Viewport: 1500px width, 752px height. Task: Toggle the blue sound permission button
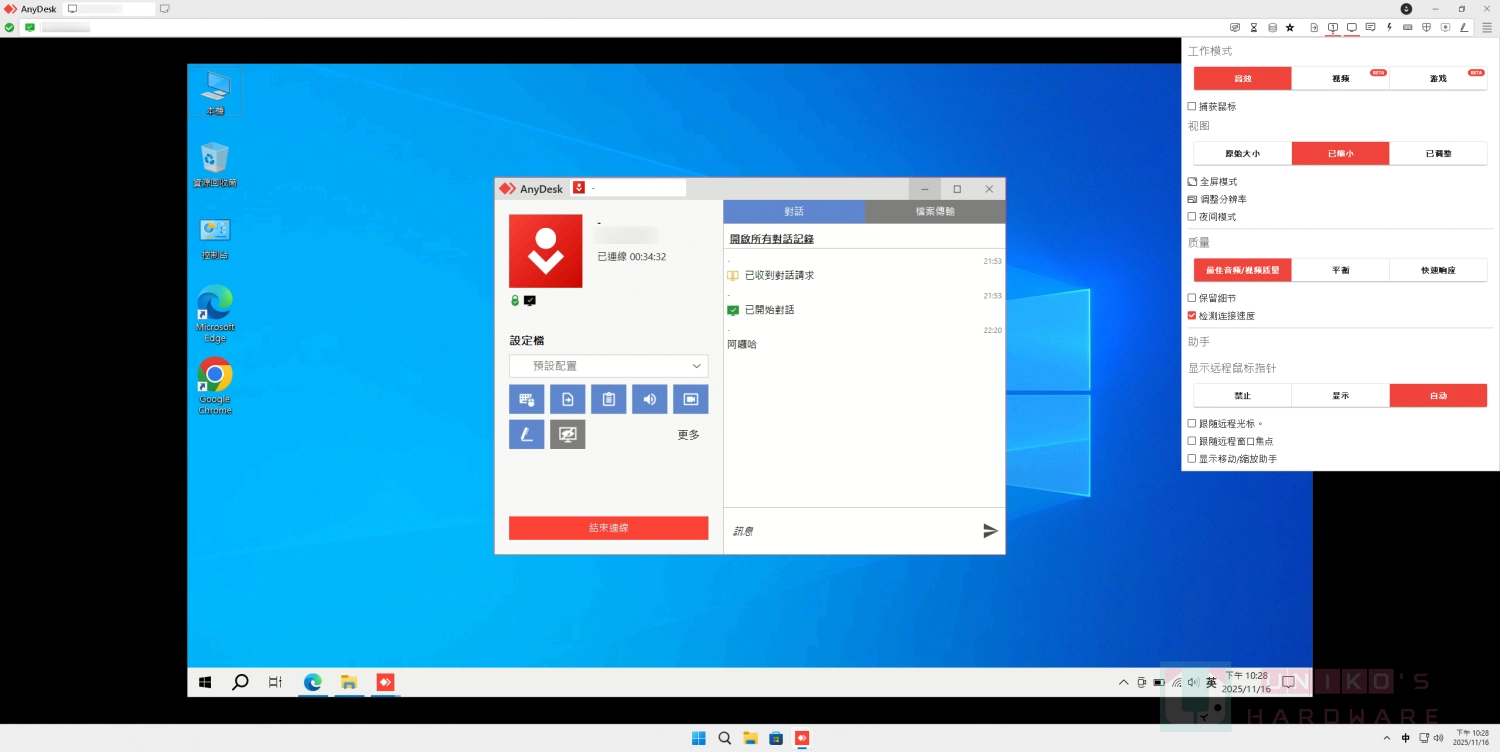click(x=649, y=399)
